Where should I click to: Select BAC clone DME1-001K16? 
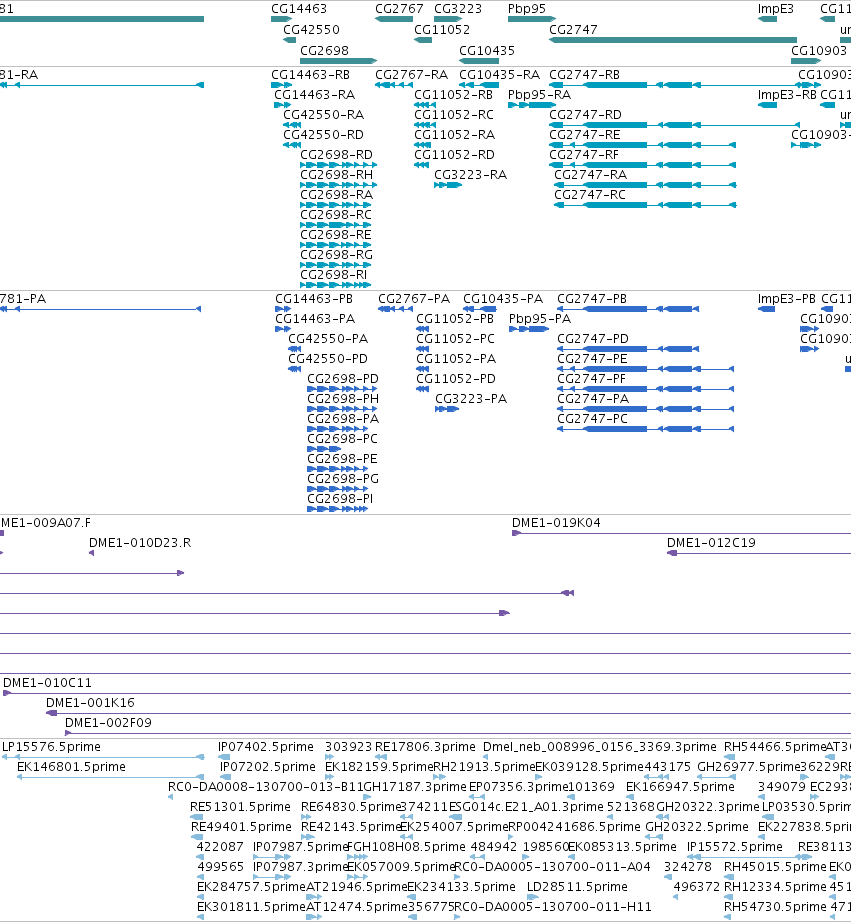click(x=90, y=703)
